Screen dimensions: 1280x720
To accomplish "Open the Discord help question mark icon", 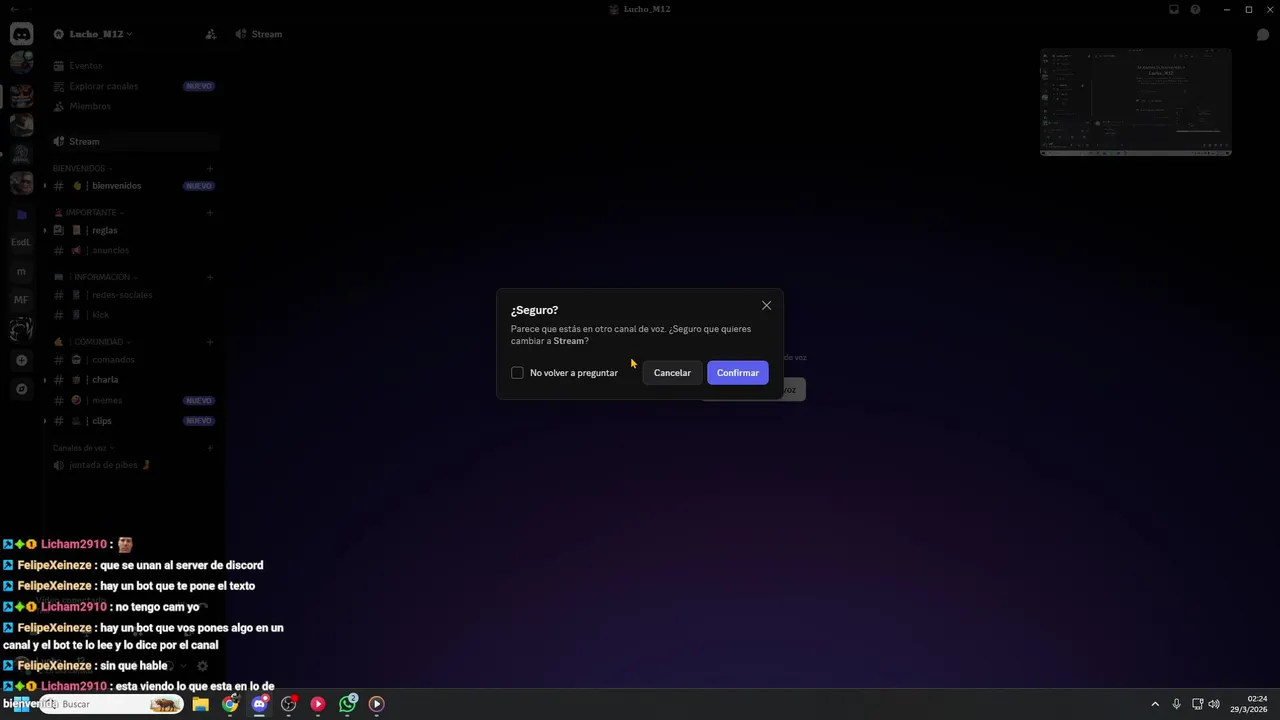I will (x=1195, y=10).
